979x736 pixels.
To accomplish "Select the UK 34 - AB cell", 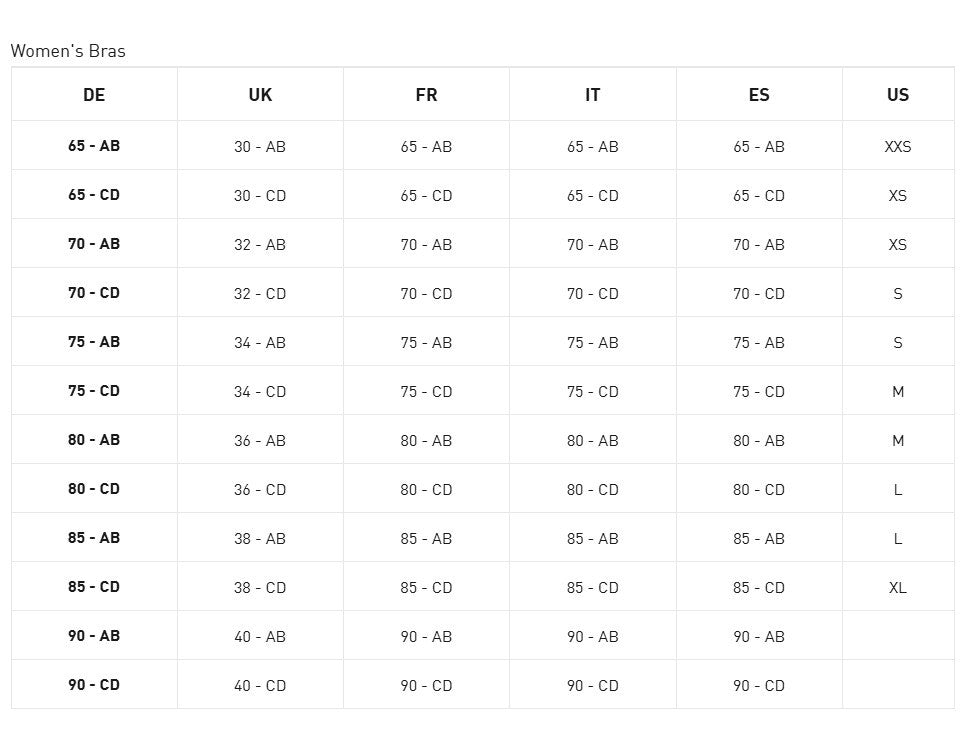I will tap(260, 343).
